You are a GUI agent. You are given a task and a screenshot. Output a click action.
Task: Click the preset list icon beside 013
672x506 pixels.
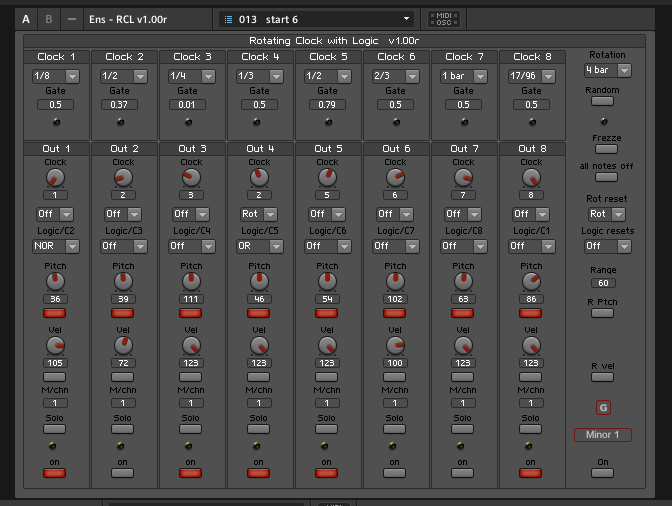pyautogui.click(x=228, y=19)
